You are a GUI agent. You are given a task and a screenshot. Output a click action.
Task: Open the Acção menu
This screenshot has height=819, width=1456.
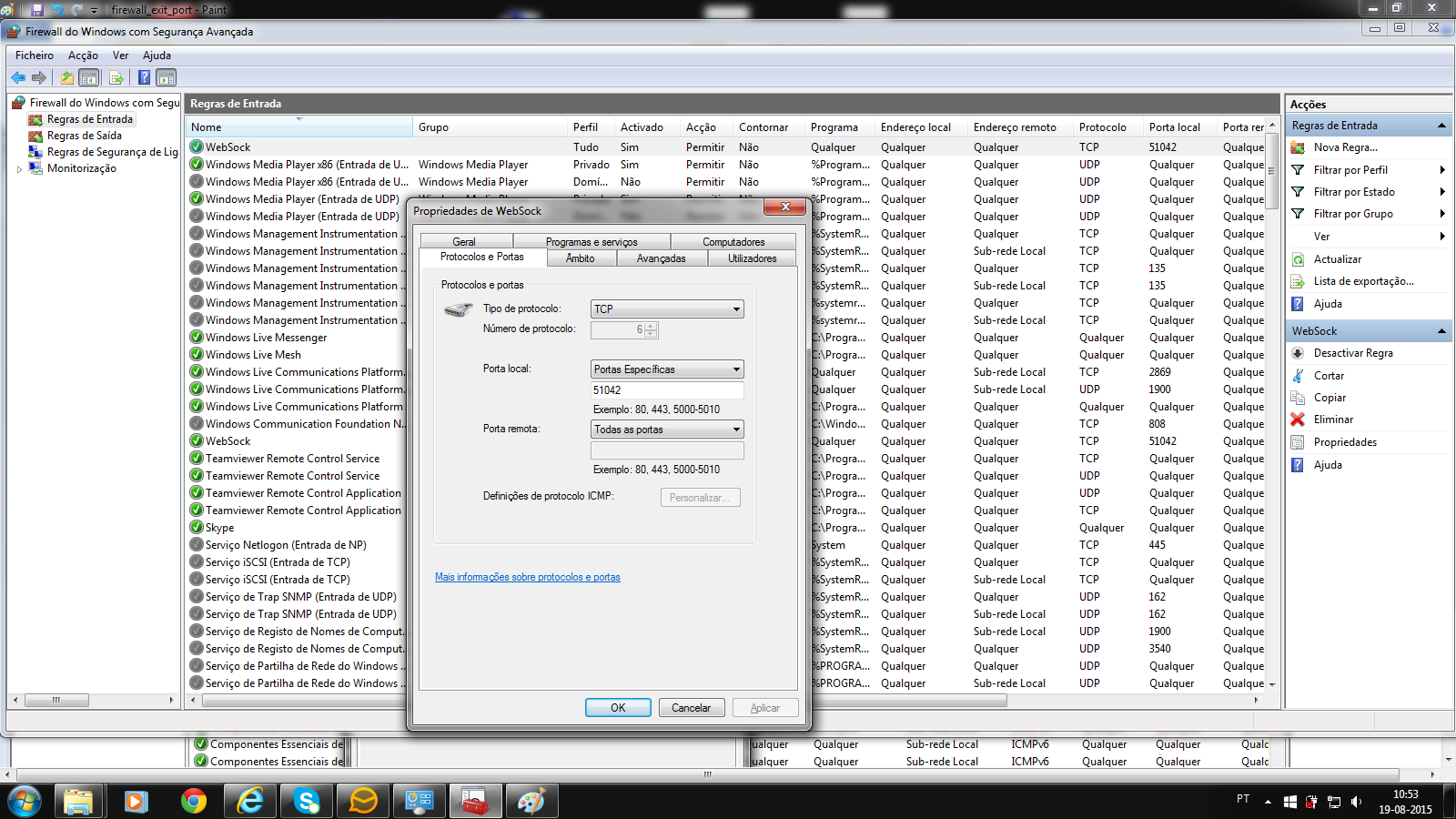click(x=83, y=56)
